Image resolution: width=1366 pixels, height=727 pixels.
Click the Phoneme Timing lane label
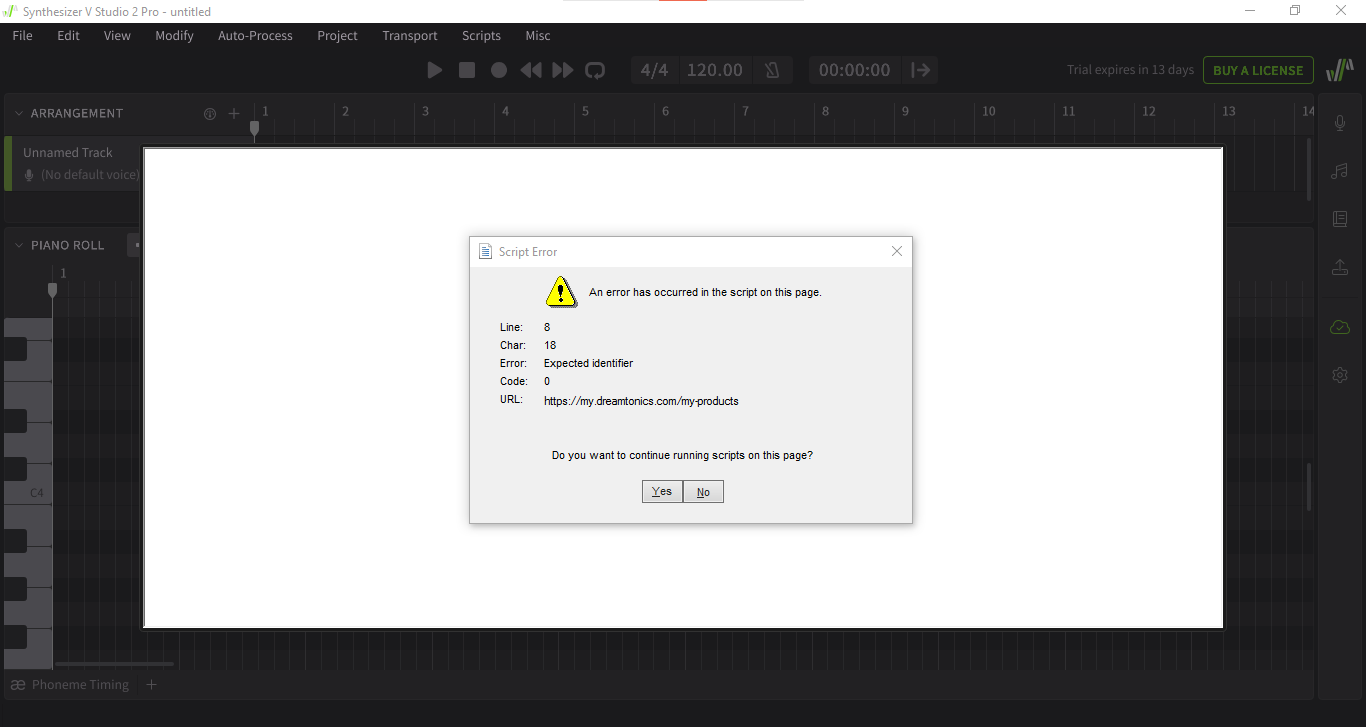click(80, 685)
